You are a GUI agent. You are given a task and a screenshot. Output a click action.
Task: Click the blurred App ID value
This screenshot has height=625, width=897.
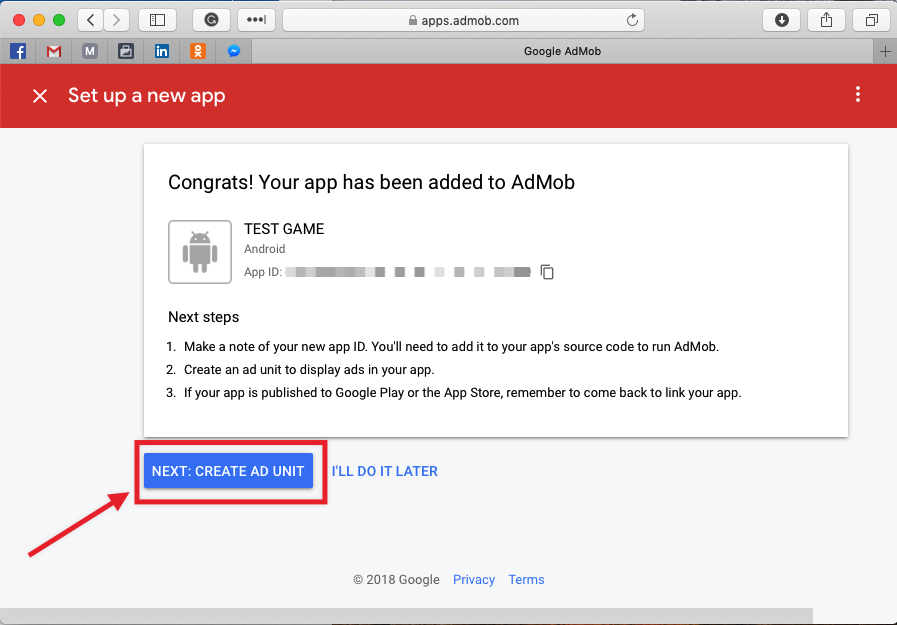point(408,272)
